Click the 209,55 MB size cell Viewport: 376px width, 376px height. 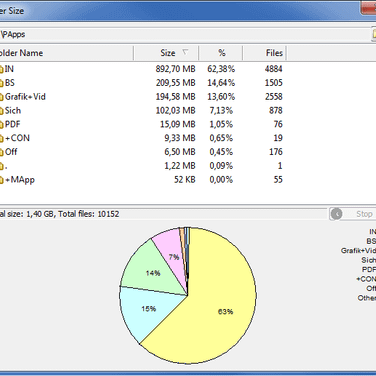pyautogui.click(x=175, y=83)
